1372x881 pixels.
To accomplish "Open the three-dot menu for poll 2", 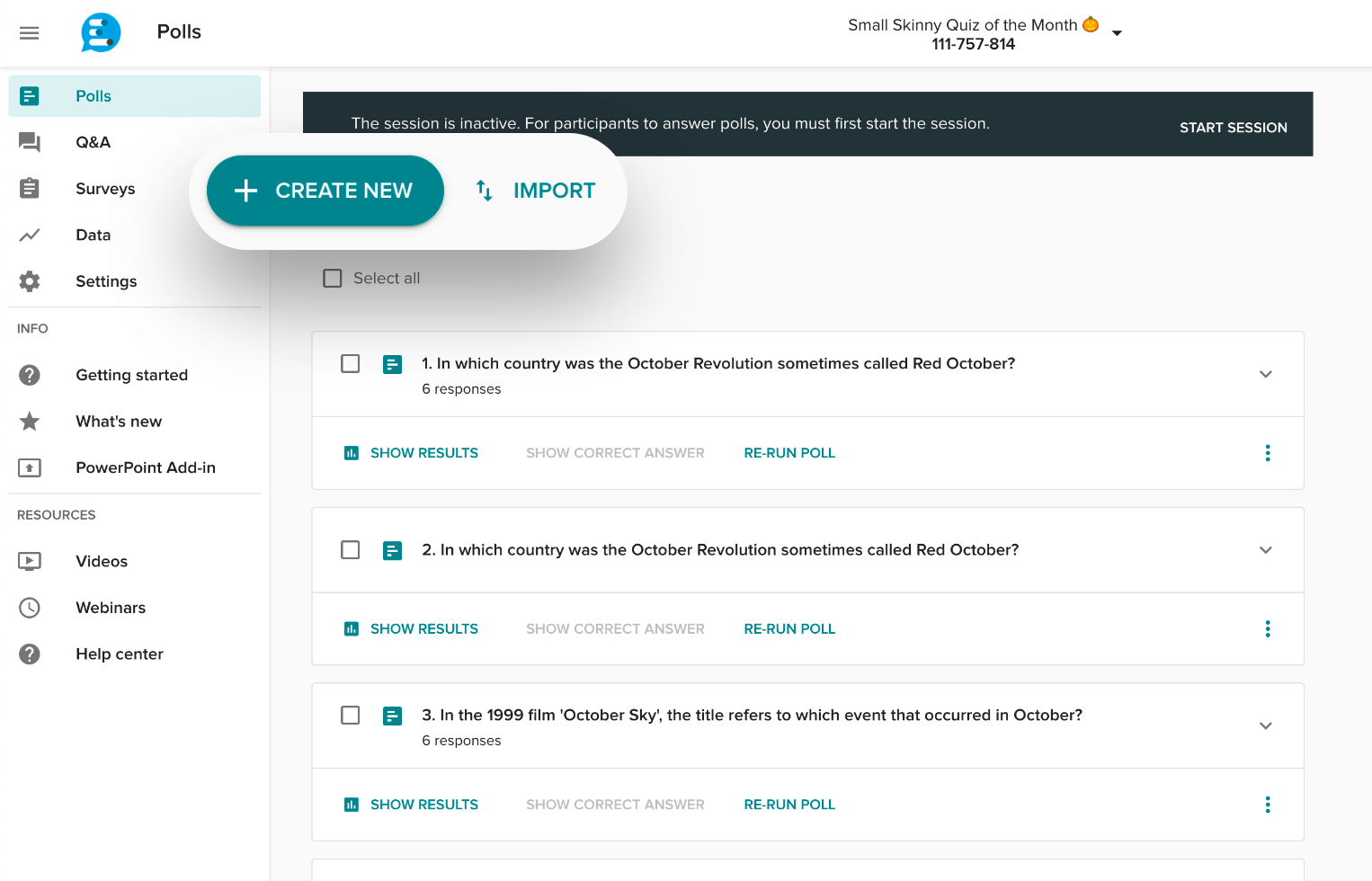I will pos(1268,628).
